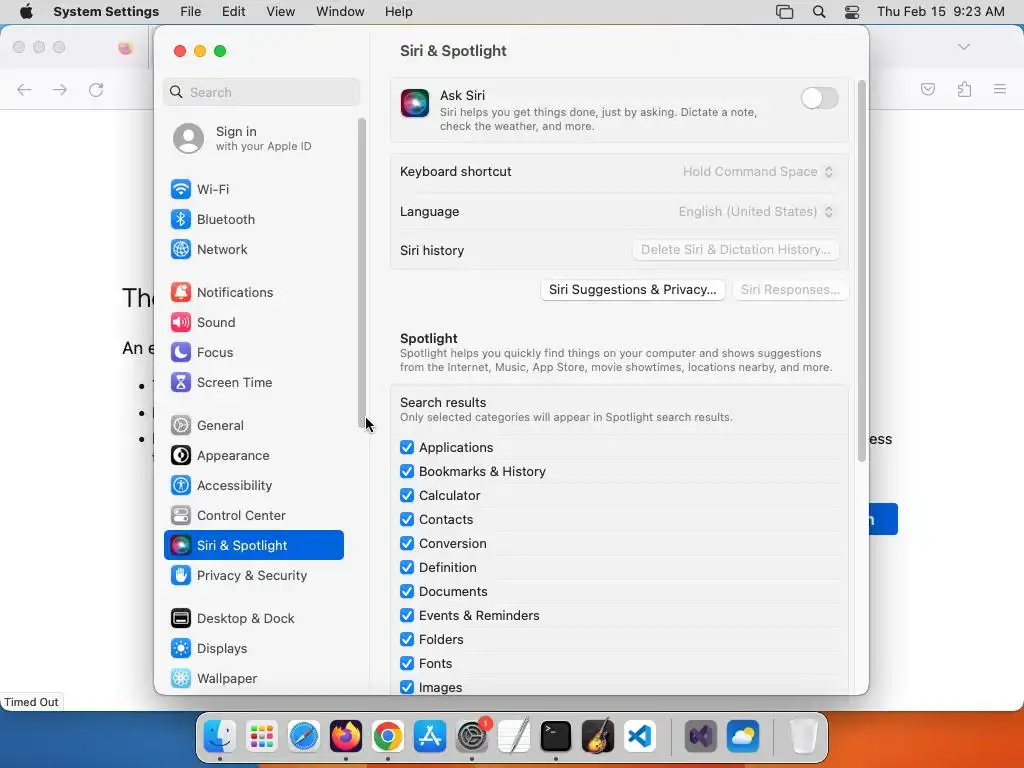This screenshot has height=768, width=1024.
Task: Open Spotlight search in menu bar
Action: coord(819,12)
